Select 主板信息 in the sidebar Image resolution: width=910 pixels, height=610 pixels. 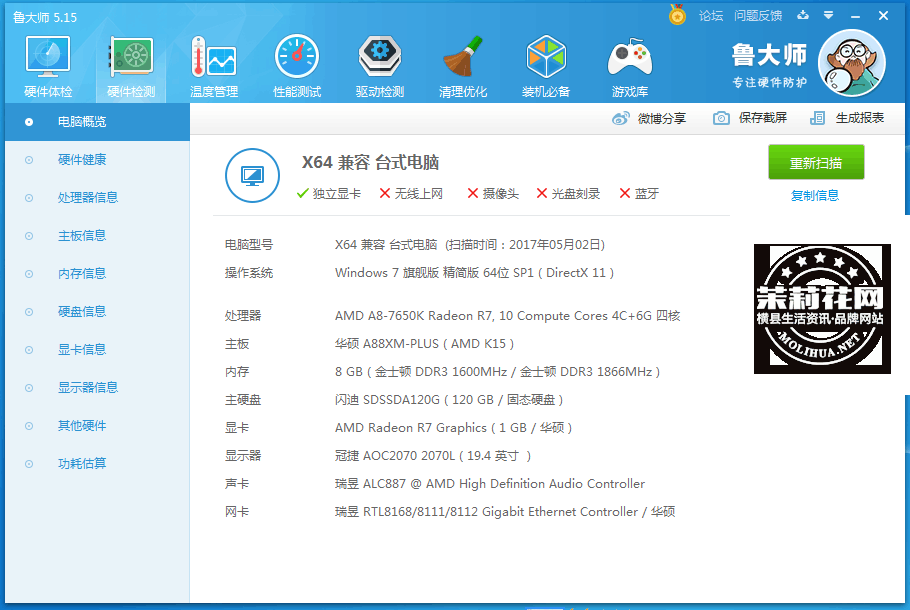pos(98,236)
